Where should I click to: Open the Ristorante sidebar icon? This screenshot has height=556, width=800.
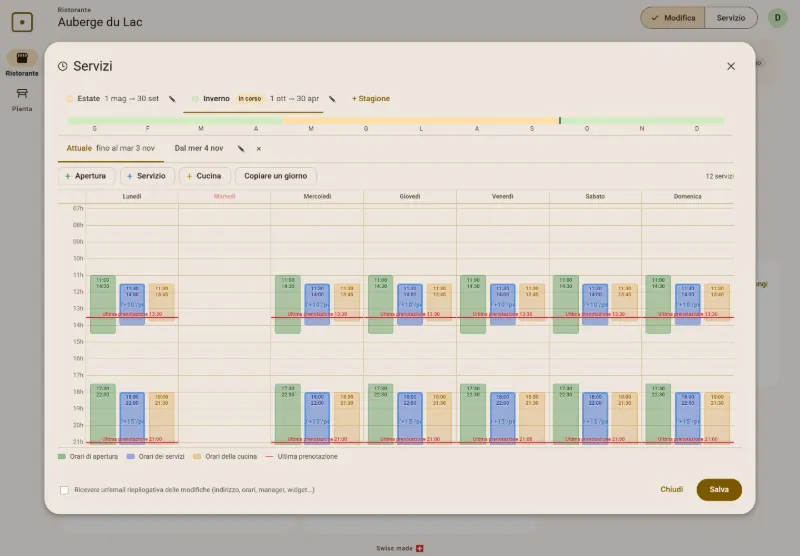(x=22, y=58)
